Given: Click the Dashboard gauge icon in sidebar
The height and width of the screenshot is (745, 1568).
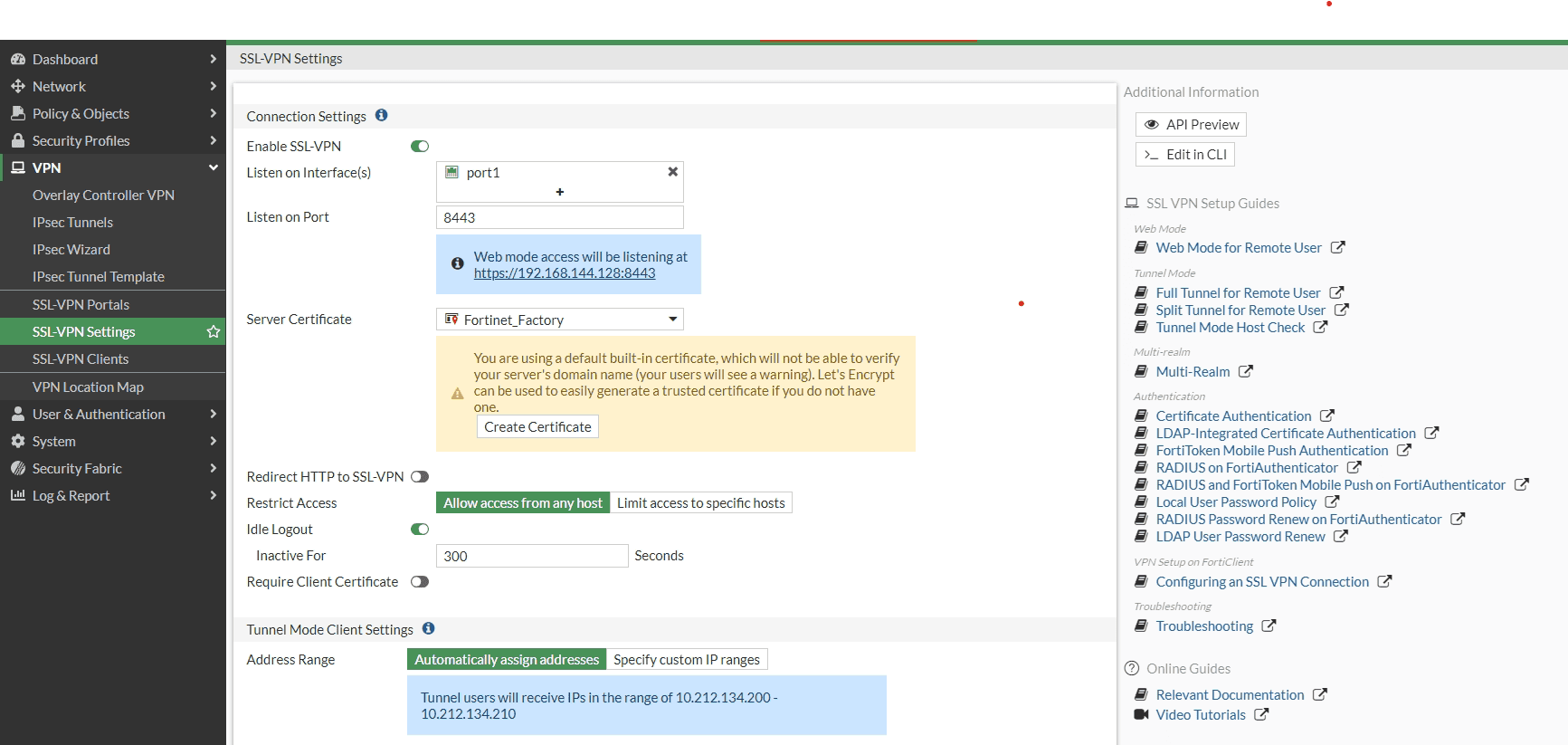Looking at the screenshot, I should [18, 59].
